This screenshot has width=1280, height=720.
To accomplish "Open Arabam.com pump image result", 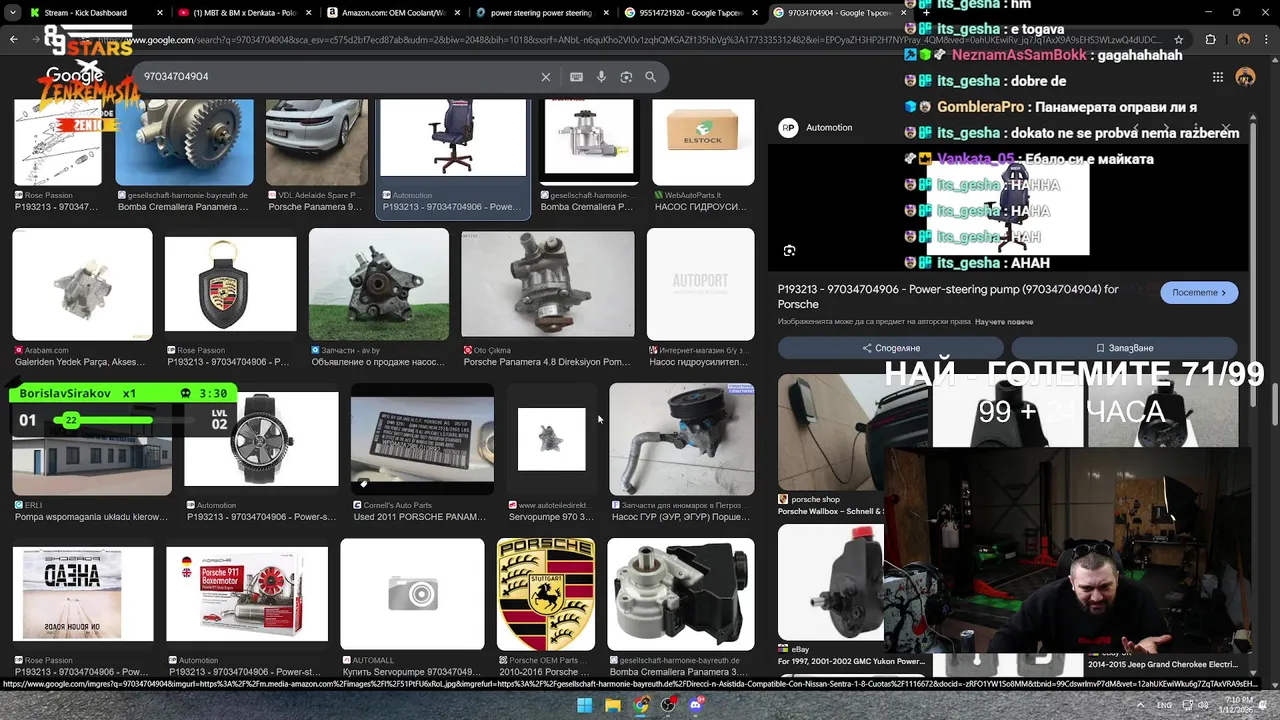I will click(x=82, y=284).
